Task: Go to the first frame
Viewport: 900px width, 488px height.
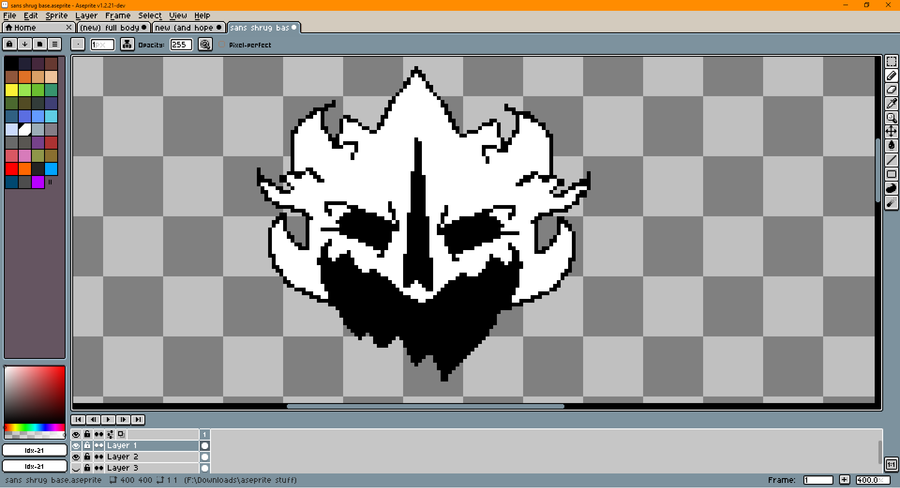Action: pyautogui.click(x=78, y=420)
